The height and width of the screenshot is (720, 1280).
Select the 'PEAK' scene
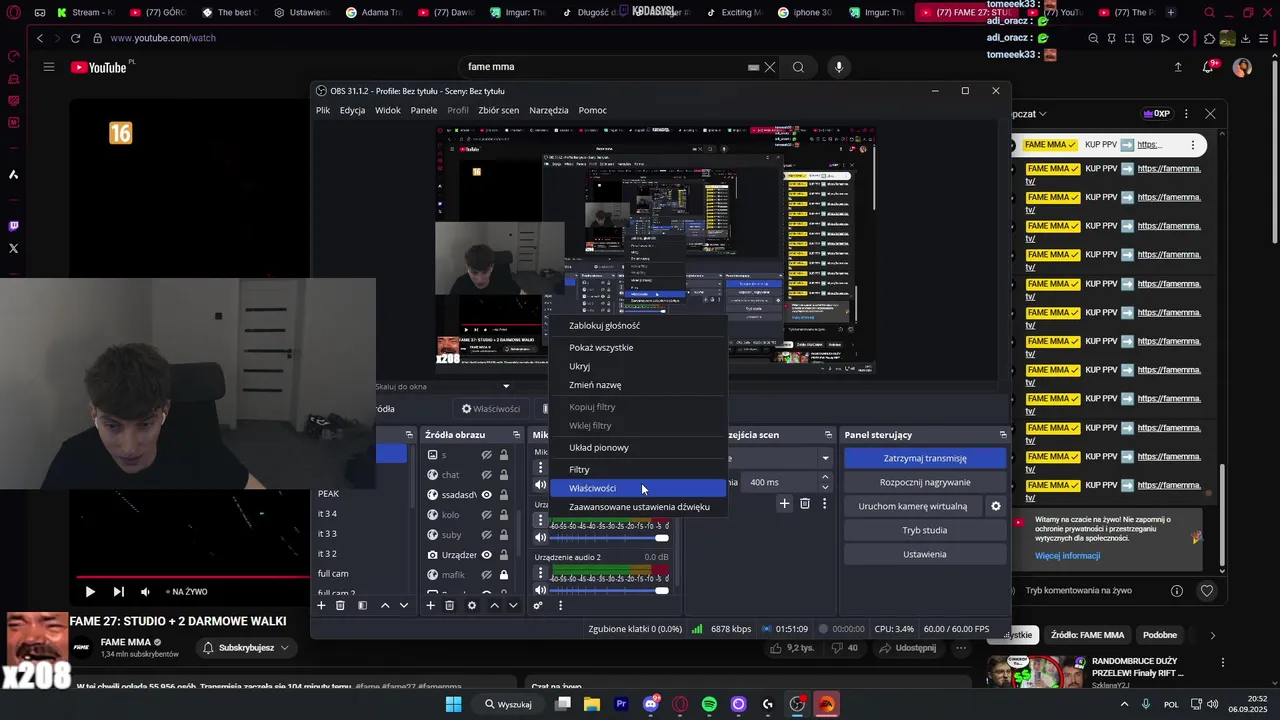coord(328,494)
